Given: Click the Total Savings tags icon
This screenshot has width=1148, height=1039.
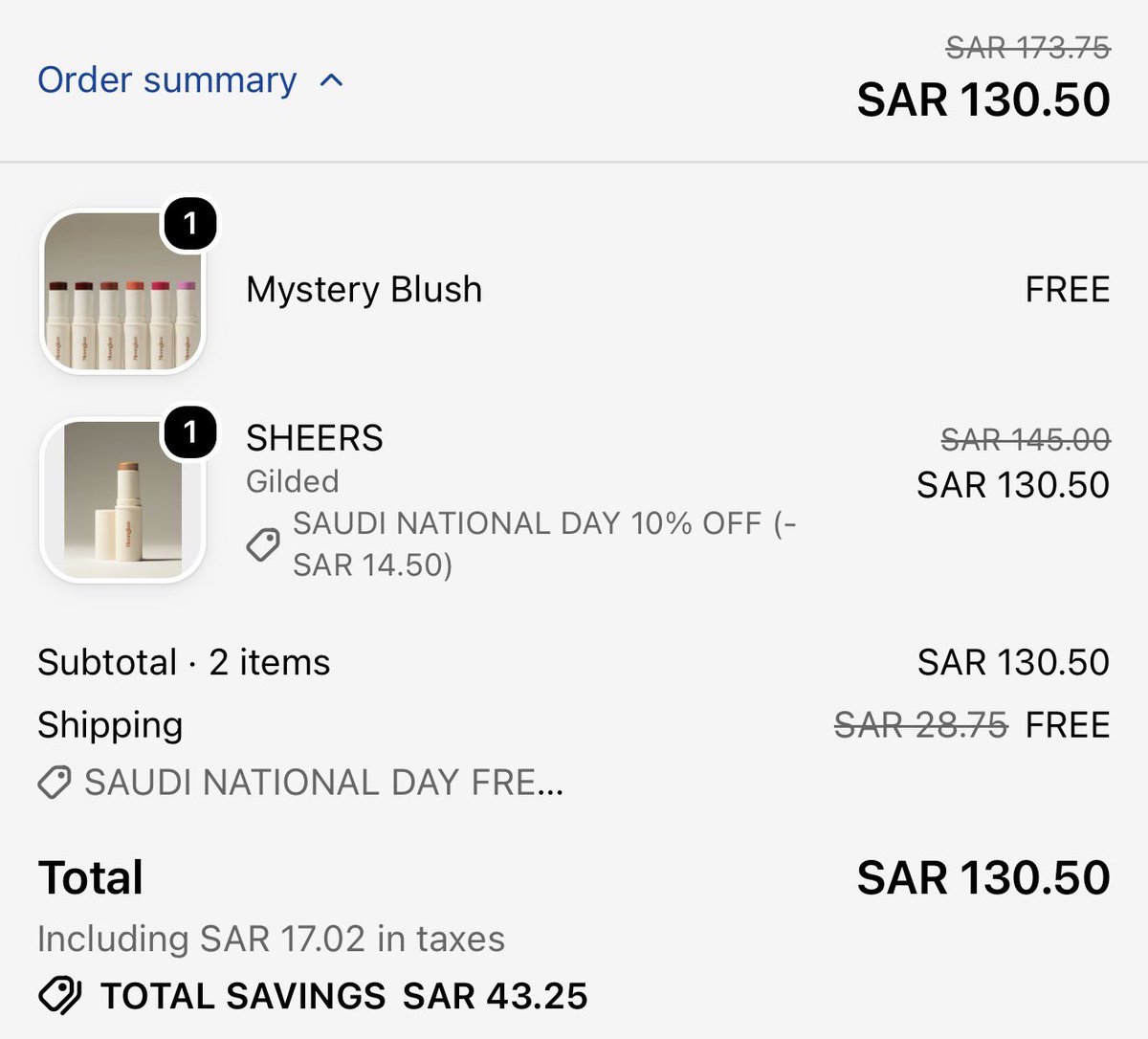Looking at the screenshot, I should tap(59, 996).
